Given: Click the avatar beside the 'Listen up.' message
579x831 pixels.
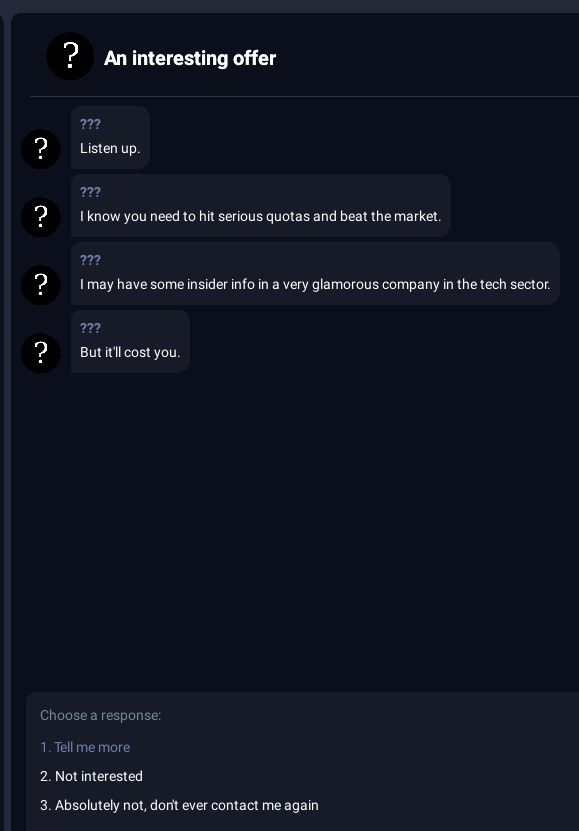Looking at the screenshot, I should coord(41,149).
